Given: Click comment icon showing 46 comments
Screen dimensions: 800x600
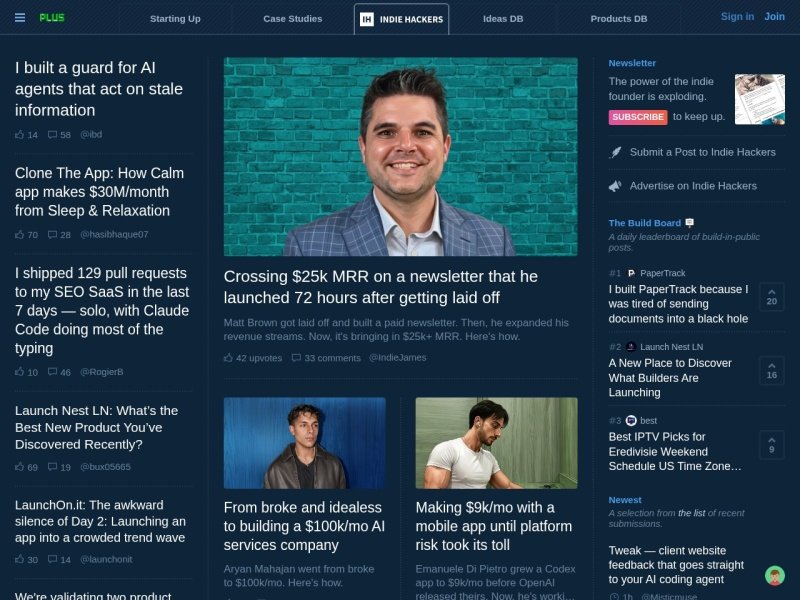Looking at the screenshot, I should coord(52,372).
